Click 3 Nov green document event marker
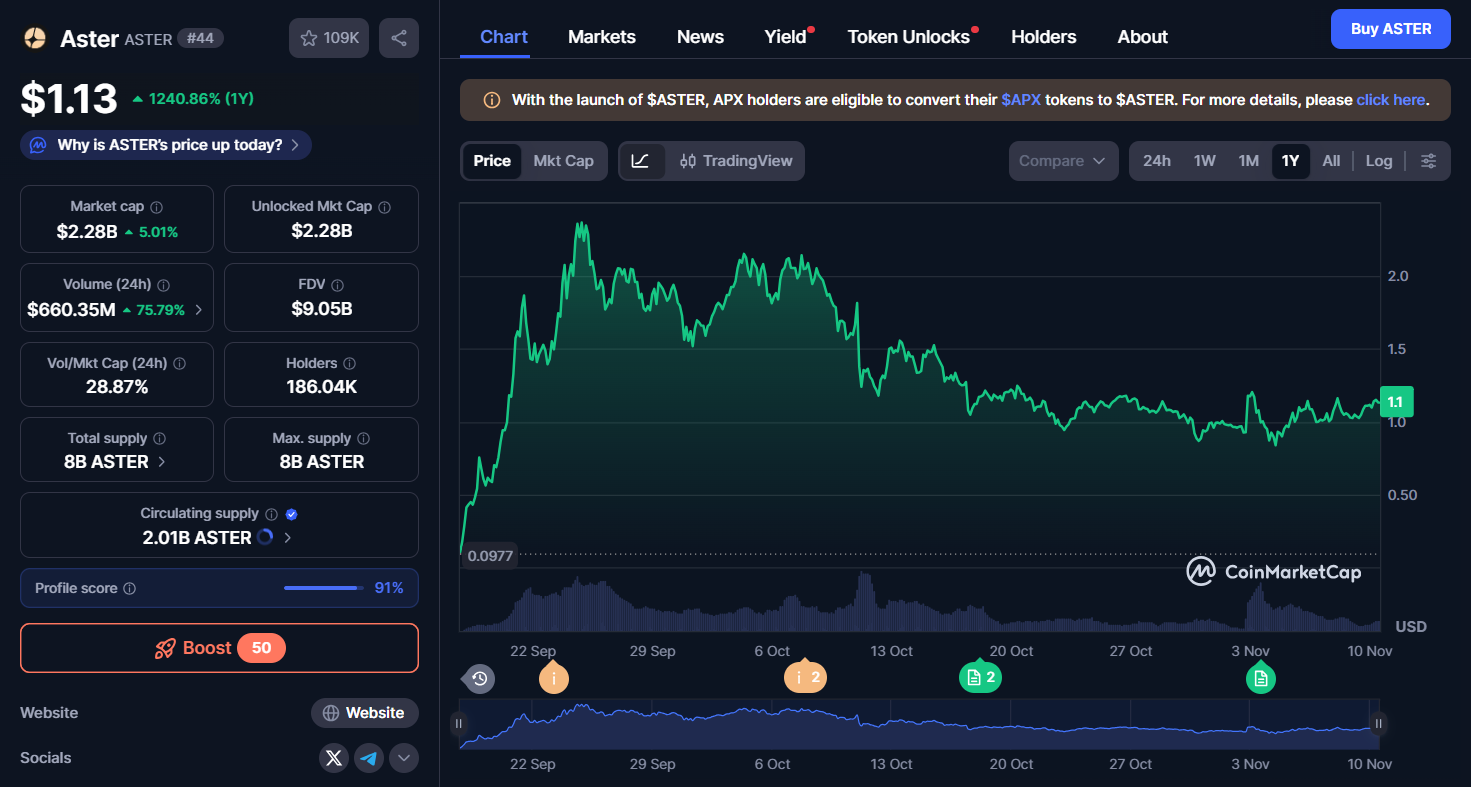The height and width of the screenshot is (787, 1471). click(1260, 678)
